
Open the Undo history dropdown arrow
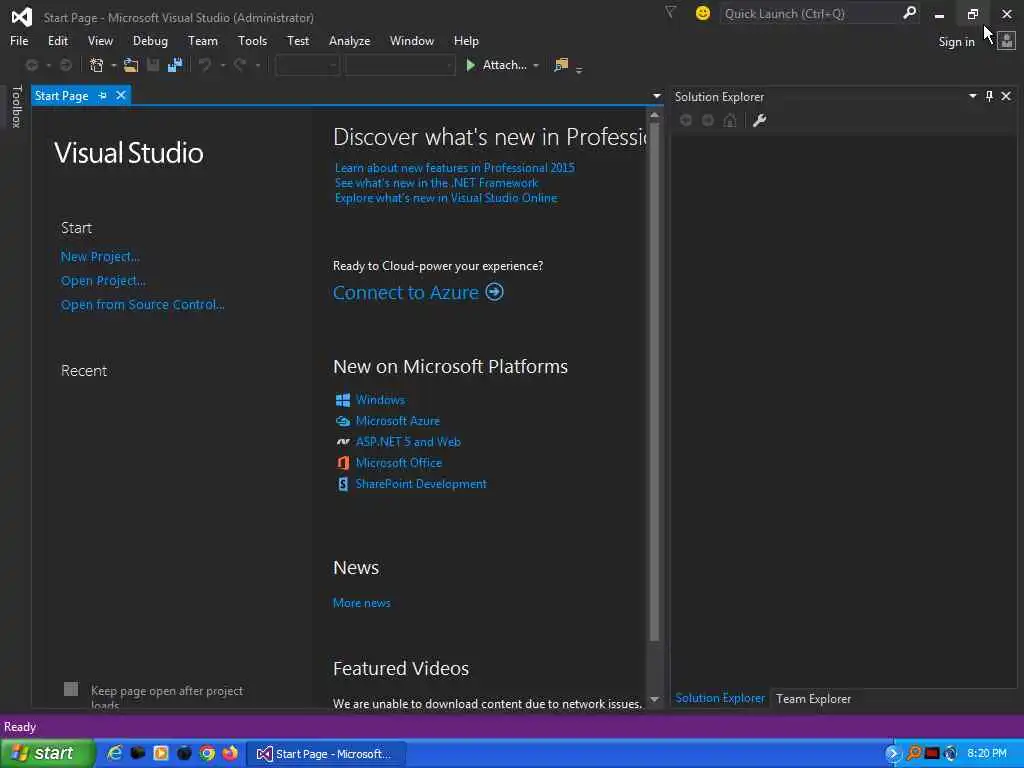click(x=223, y=65)
